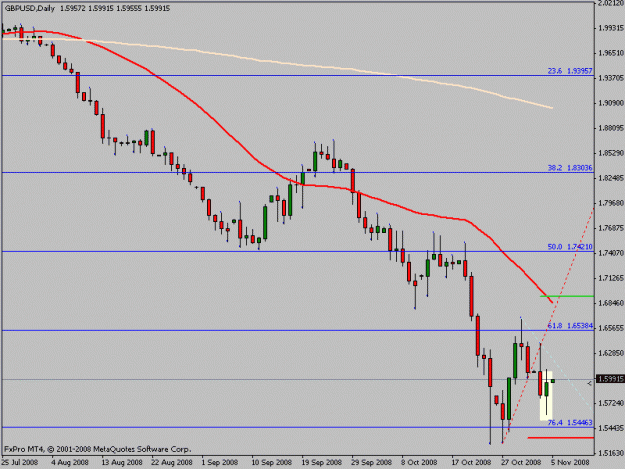Click the 1.82485 price scale value
625x469 pixels.
[611, 178]
